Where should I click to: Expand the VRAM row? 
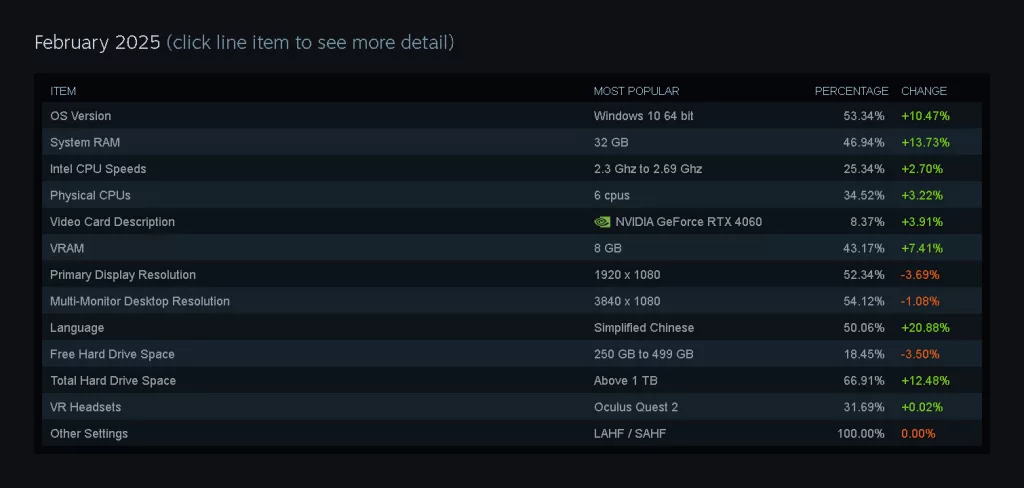pos(511,248)
